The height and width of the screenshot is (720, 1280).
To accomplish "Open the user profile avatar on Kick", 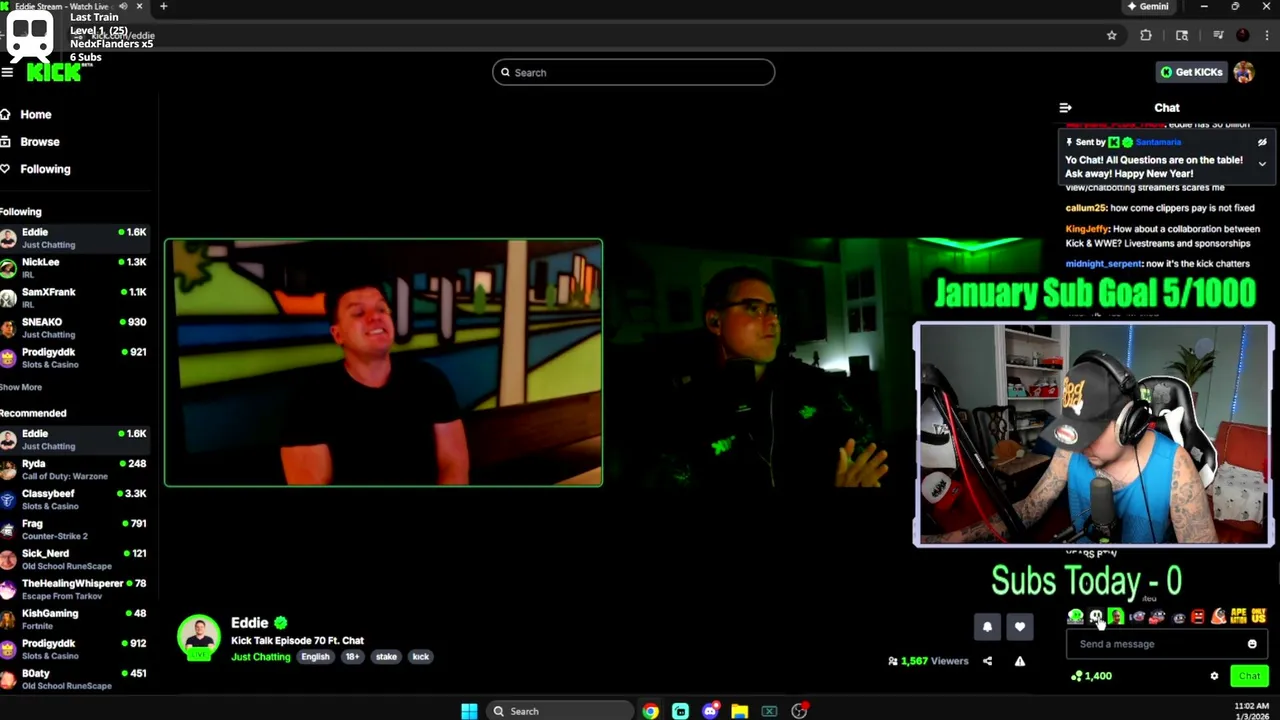I will (1244, 72).
